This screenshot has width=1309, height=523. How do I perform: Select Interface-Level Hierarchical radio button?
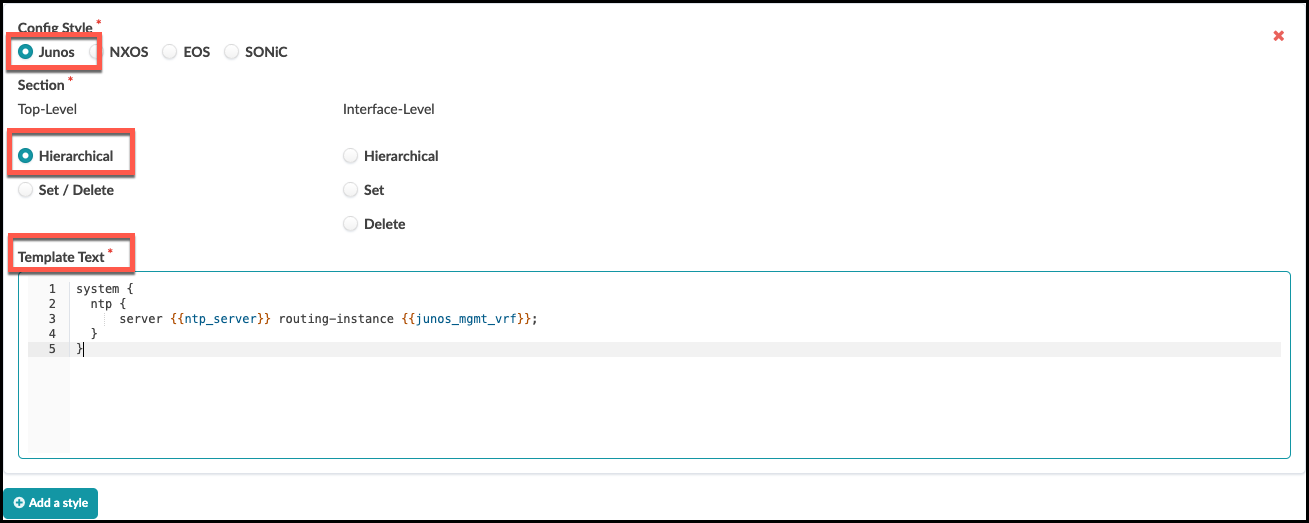[350, 156]
